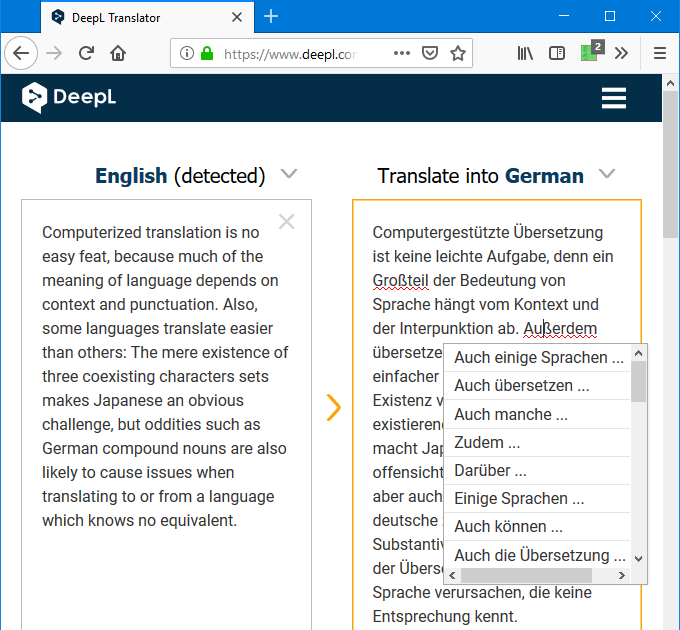Click suggestion list scroll left arrow
This screenshot has width=680, height=630.
tap(452, 575)
